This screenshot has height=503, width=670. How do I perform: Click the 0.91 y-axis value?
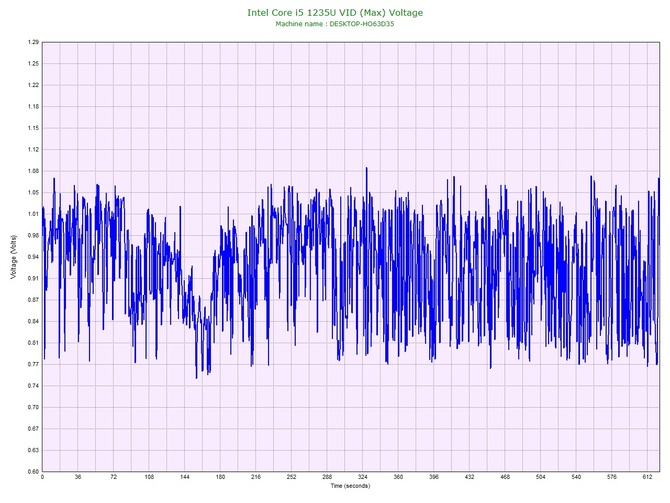(x=33, y=279)
